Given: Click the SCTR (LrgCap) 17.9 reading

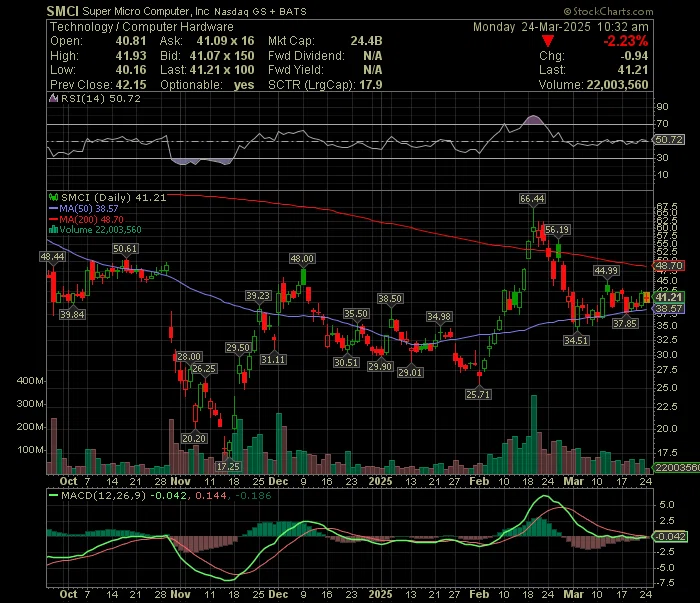Looking at the screenshot, I should click(325, 85).
